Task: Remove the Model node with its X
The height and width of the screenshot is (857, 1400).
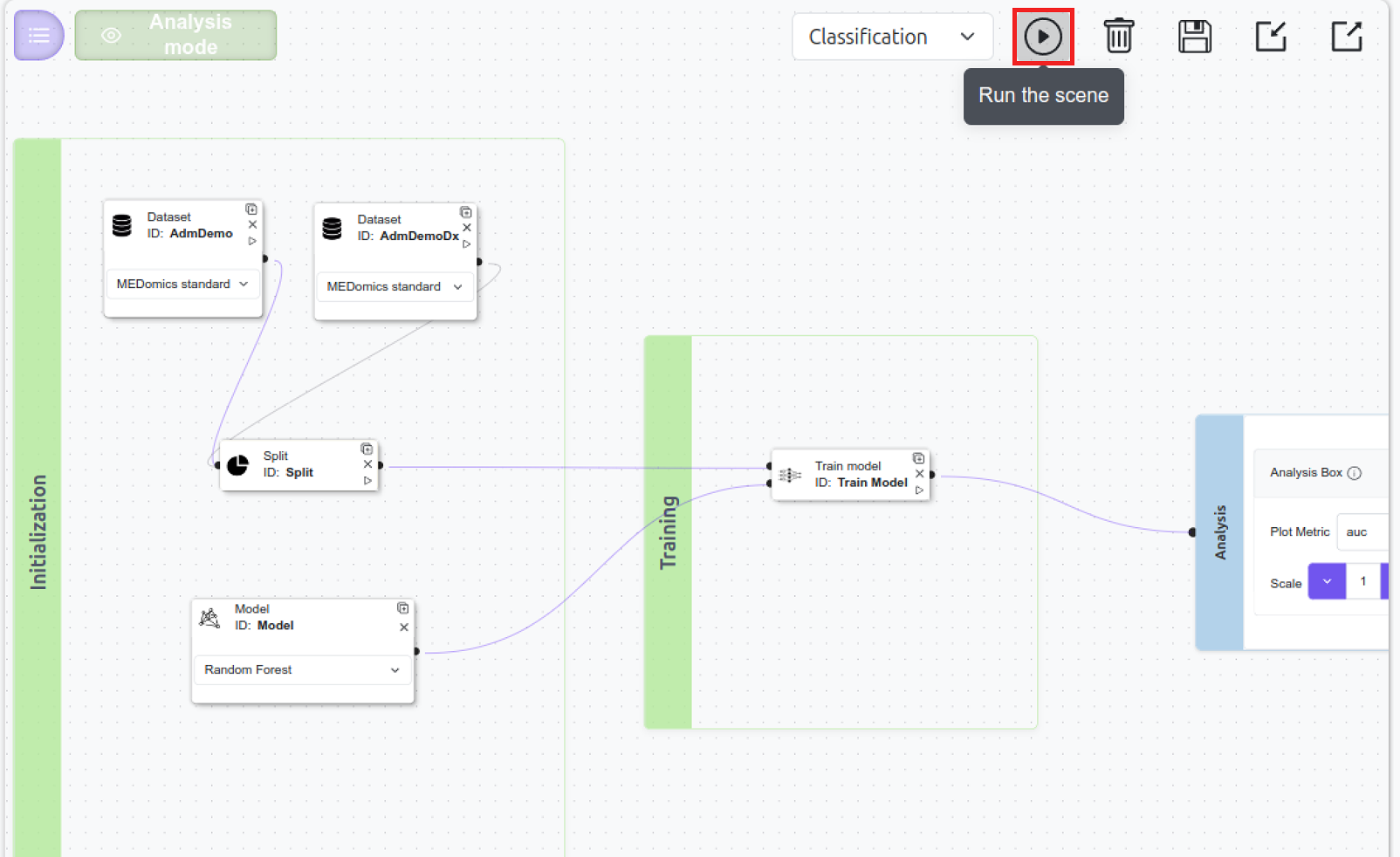Action: (x=403, y=627)
